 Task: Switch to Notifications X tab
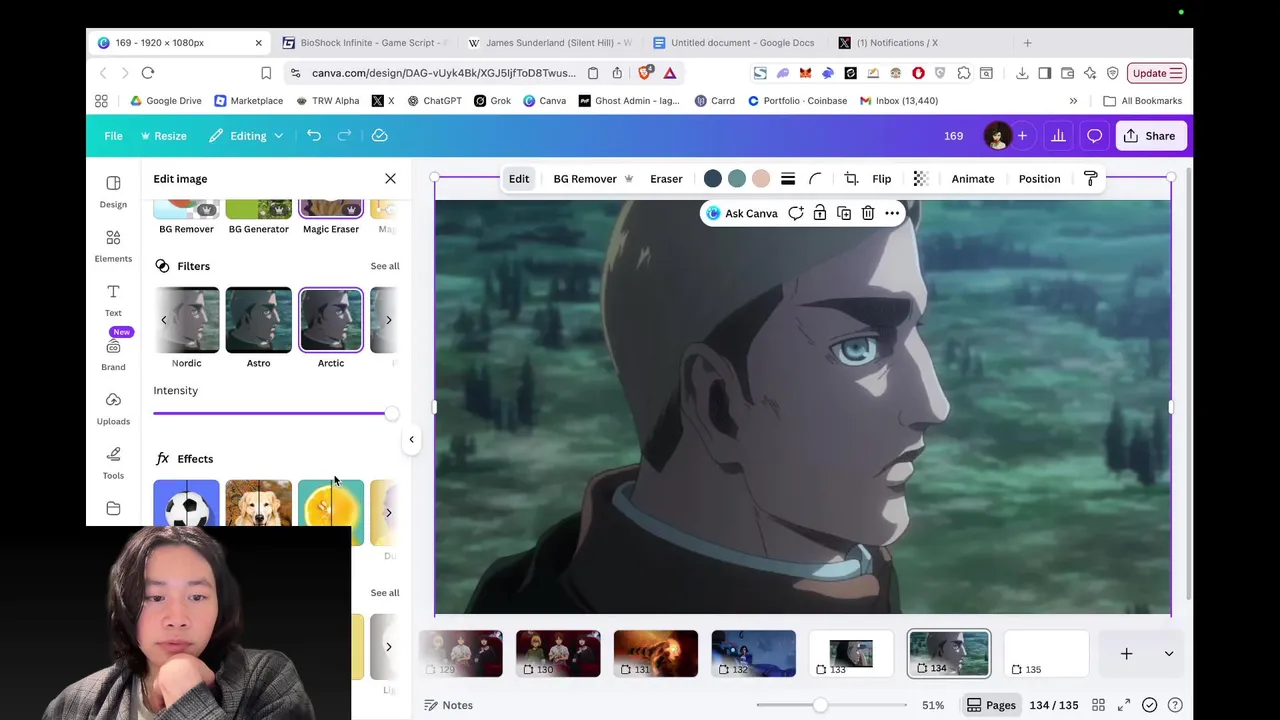(888, 43)
